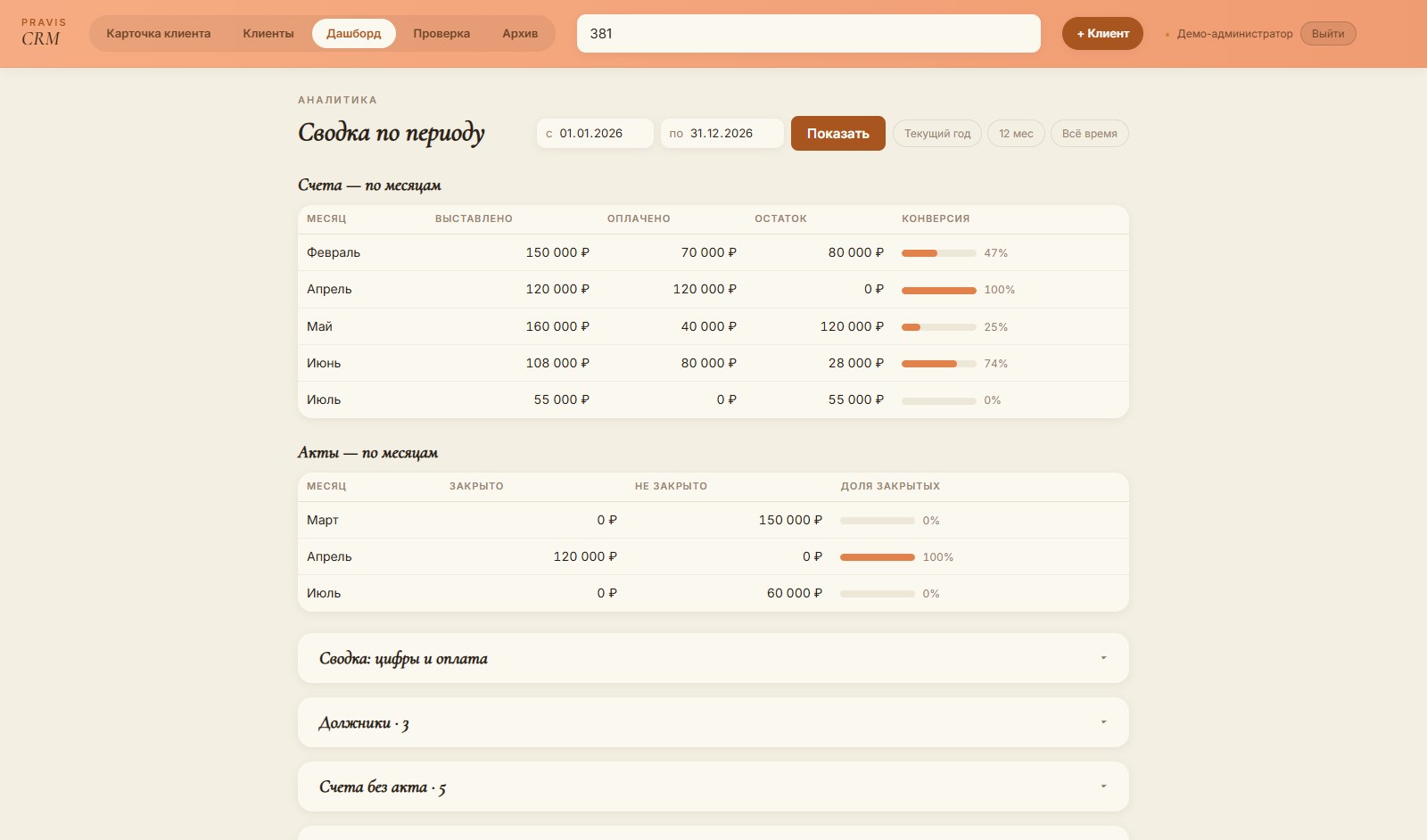Click the 'НЕ ЗАКРЫТО' column header
This screenshot has width=1427, height=840.
[671, 486]
